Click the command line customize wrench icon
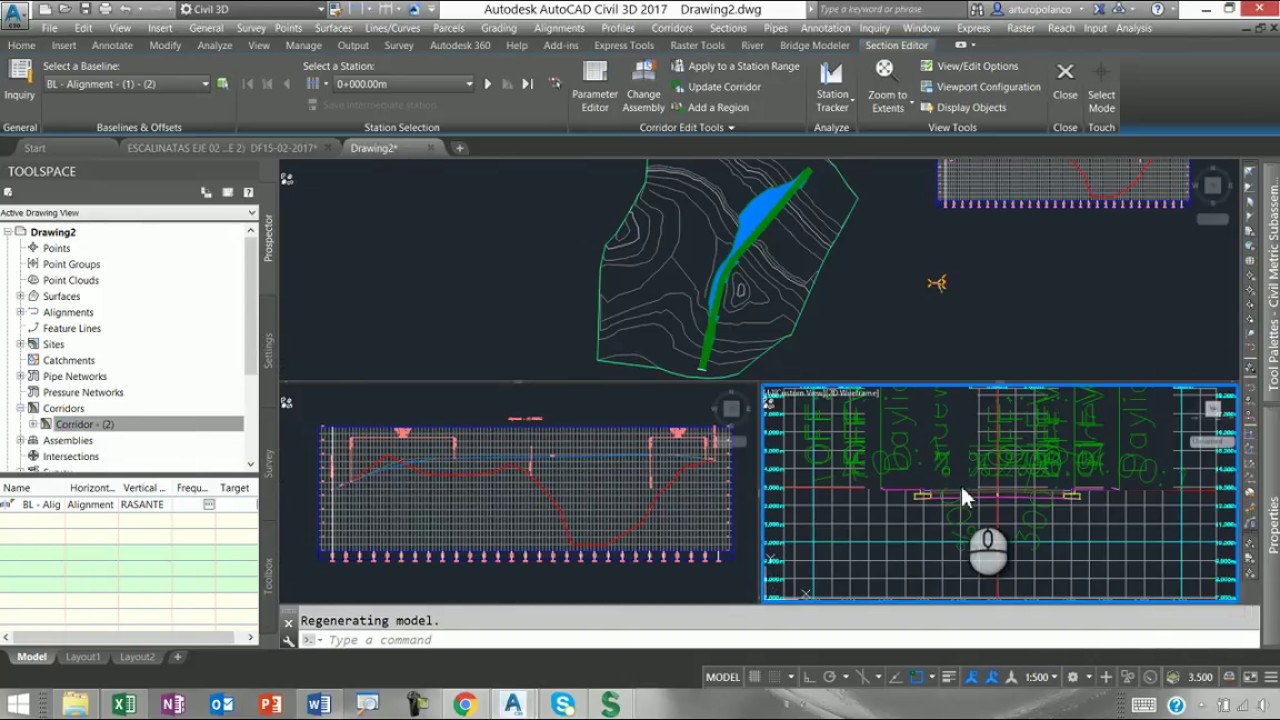1280x720 pixels. pos(288,640)
